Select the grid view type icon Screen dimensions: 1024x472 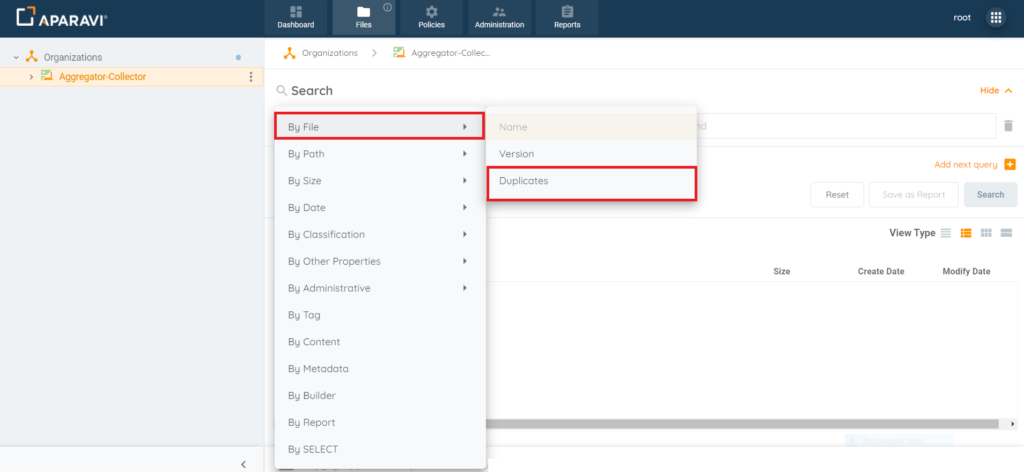(x=986, y=233)
